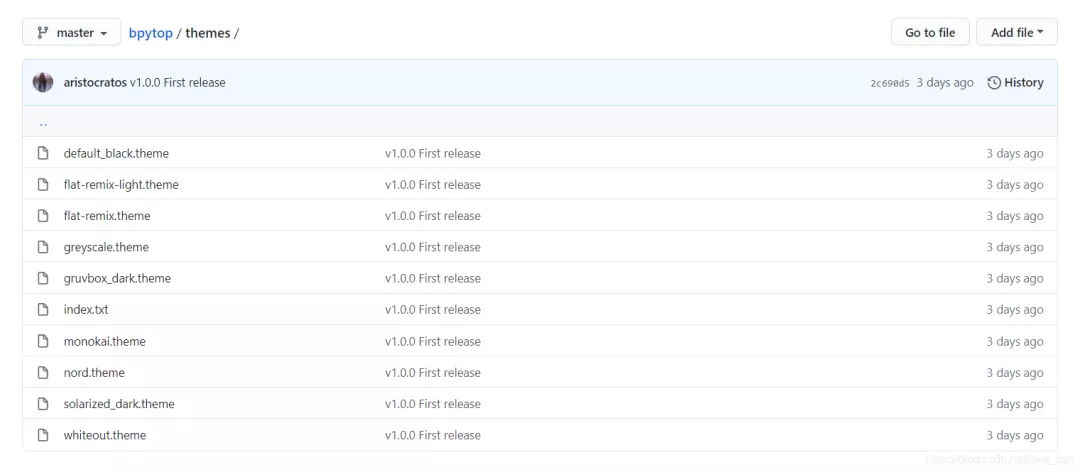Viewport: 1080px width, 472px height.
Task: Click file icon beside solarized_dark.theme
Action: click(x=43, y=404)
